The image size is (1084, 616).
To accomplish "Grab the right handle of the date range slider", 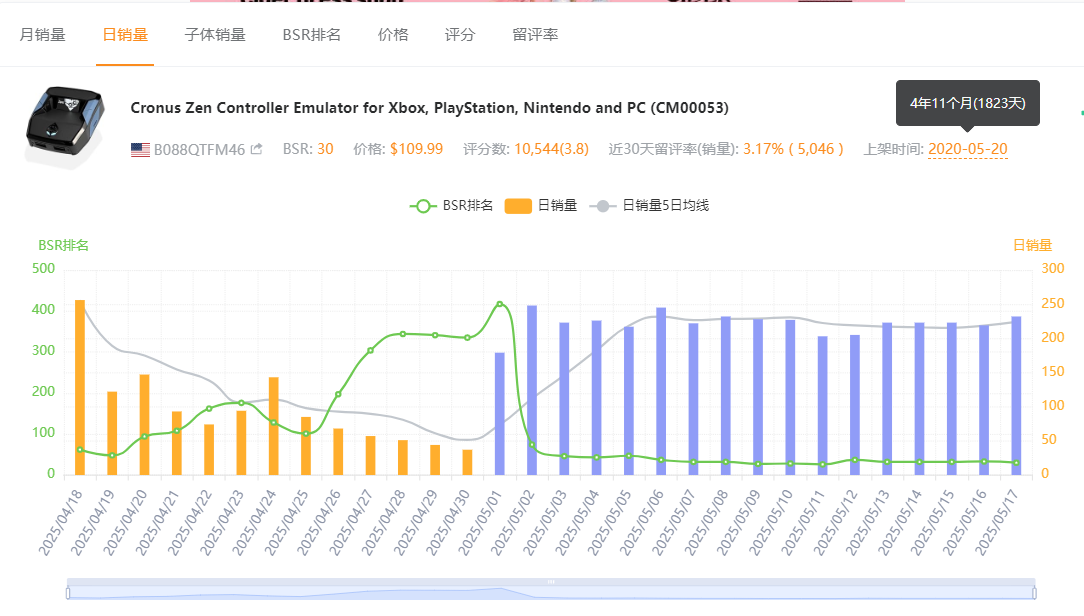I will [x=1034, y=593].
